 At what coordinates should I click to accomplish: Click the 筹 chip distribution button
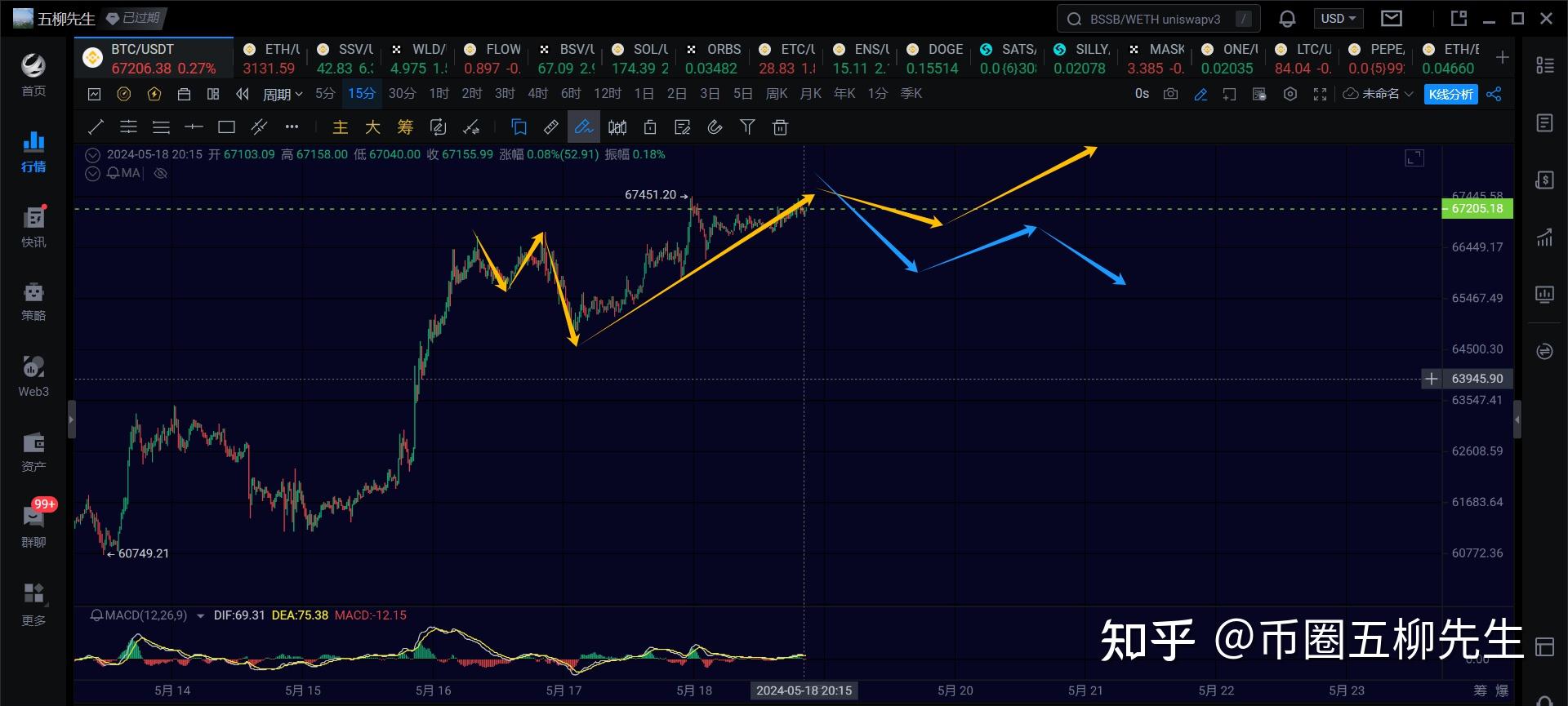(x=405, y=127)
